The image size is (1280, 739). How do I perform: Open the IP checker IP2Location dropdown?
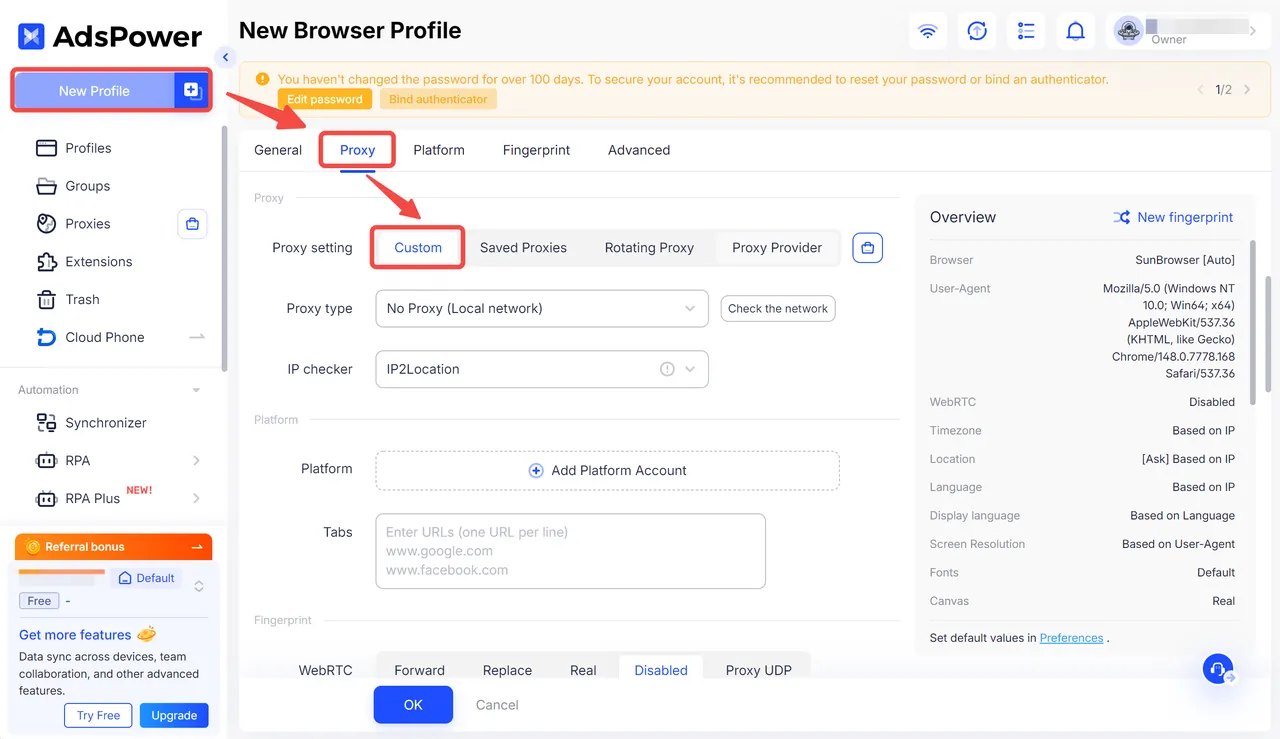(542, 369)
